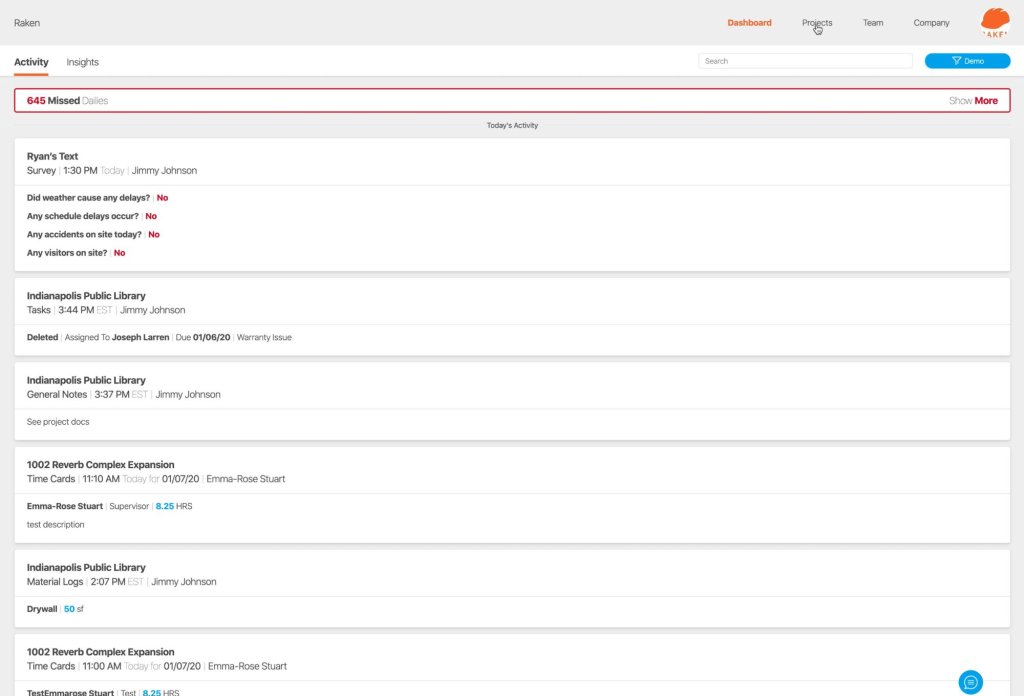The width and height of the screenshot is (1024, 696).
Task: Click the Today's Activity heading
Action: pyautogui.click(x=512, y=125)
